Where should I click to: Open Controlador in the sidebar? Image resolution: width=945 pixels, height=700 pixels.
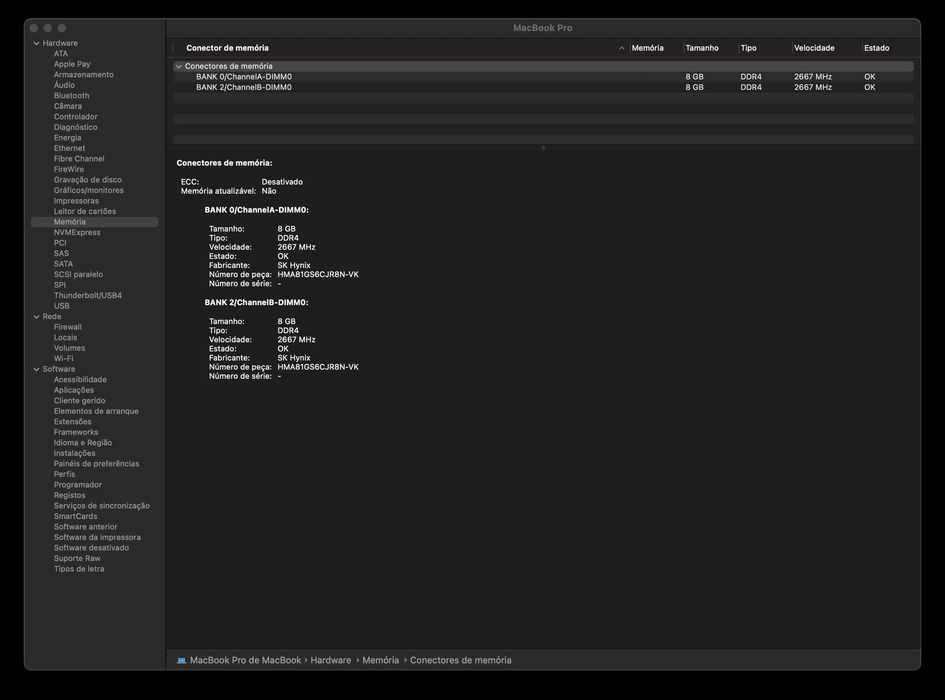pos(75,117)
